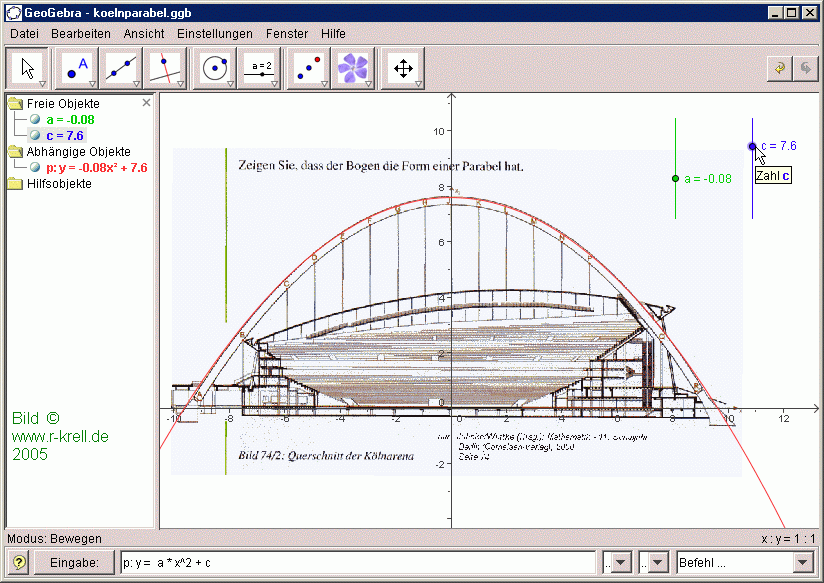This screenshot has height=583, width=824.
Task: Collapse the Freie Objekte folder
Action: pyautogui.click(x=15, y=104)
